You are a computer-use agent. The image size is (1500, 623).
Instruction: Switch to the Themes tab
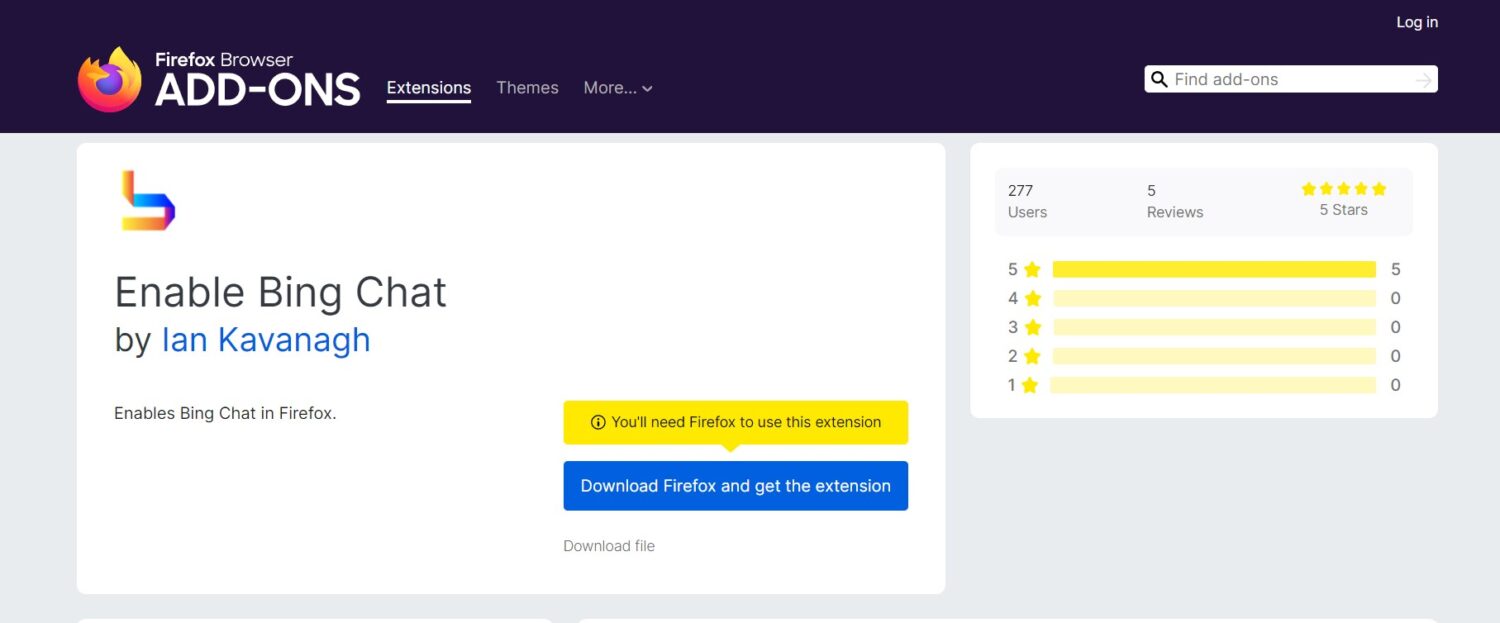pos(527,88)
